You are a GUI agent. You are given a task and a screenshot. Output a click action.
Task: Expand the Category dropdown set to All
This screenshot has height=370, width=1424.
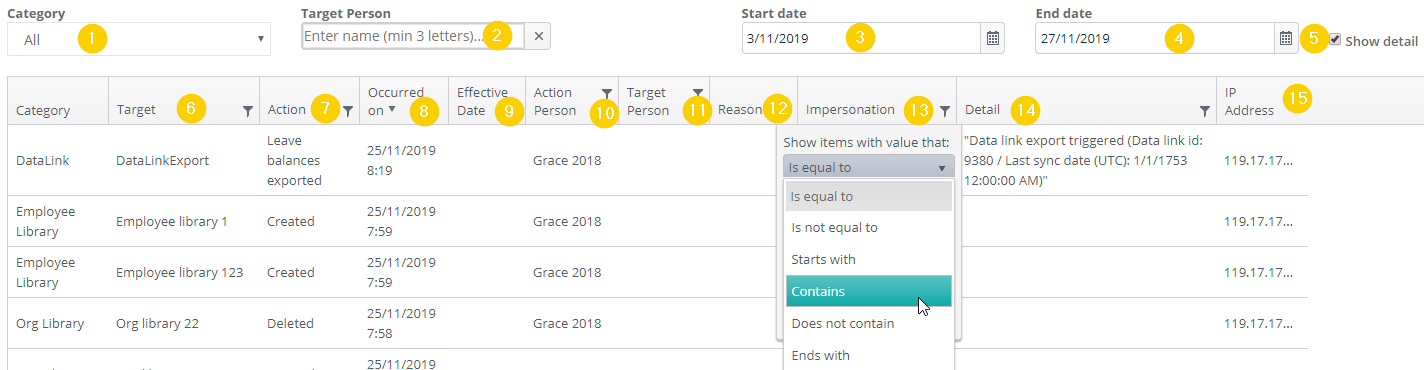tap(139, 39)
